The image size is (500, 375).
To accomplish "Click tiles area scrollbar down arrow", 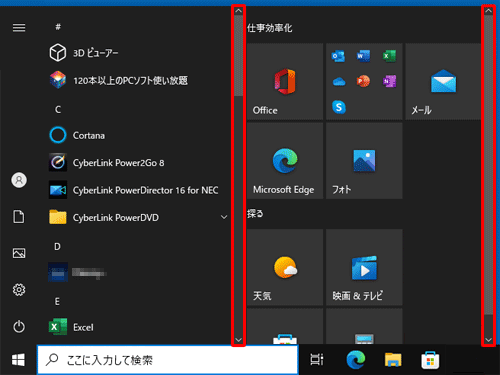I will coord(488,340).
